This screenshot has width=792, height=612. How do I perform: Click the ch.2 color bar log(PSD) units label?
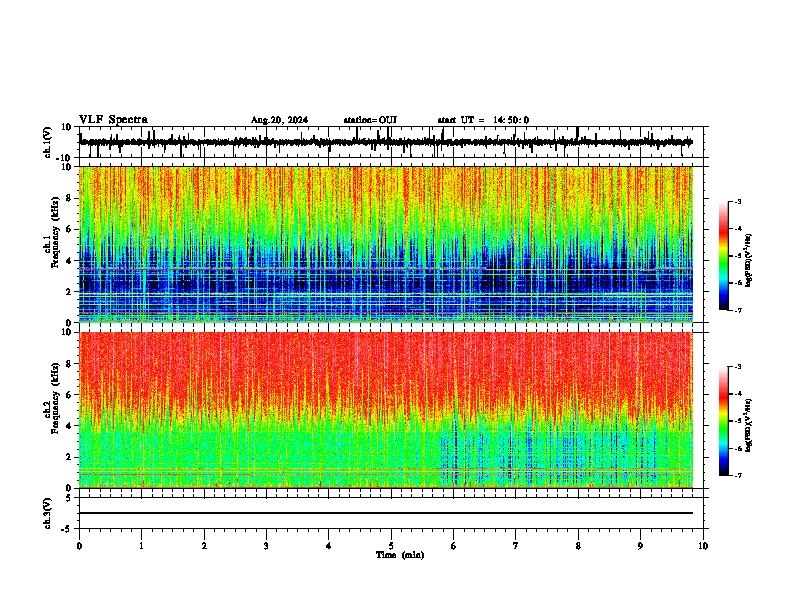749,425
